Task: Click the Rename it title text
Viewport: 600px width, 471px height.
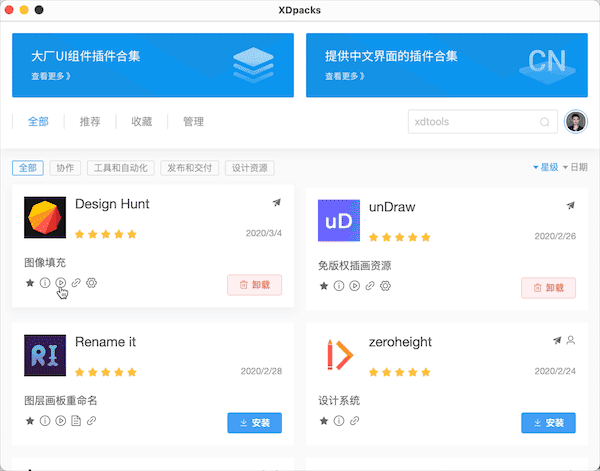Action: [x=105, y=342]
